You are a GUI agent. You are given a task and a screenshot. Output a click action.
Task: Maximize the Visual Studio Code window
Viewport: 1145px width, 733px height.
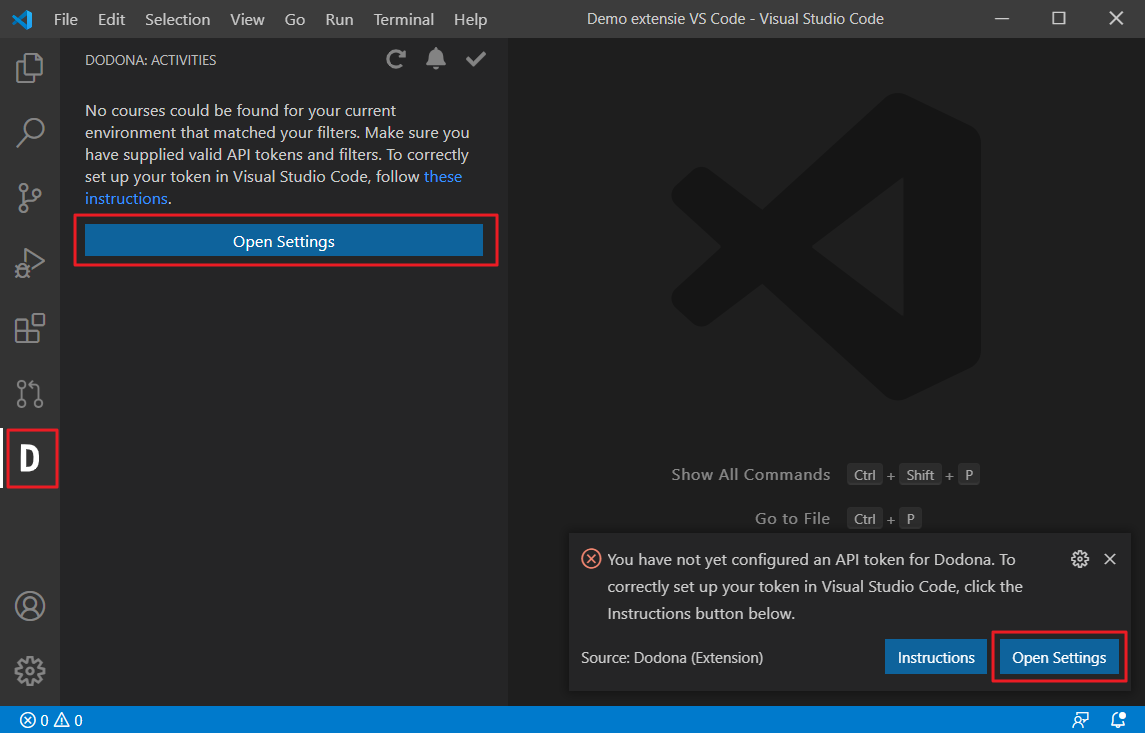click(x=1059, y=19)
